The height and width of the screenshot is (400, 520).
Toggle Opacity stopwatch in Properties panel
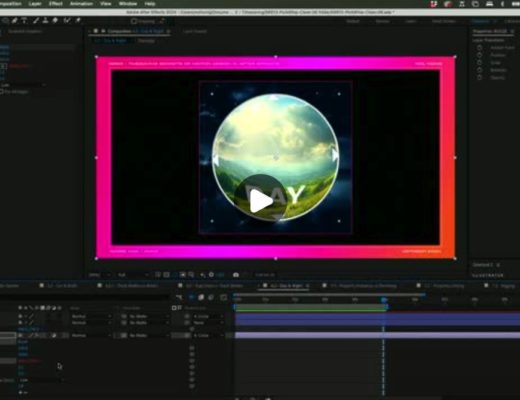point(480,77)
